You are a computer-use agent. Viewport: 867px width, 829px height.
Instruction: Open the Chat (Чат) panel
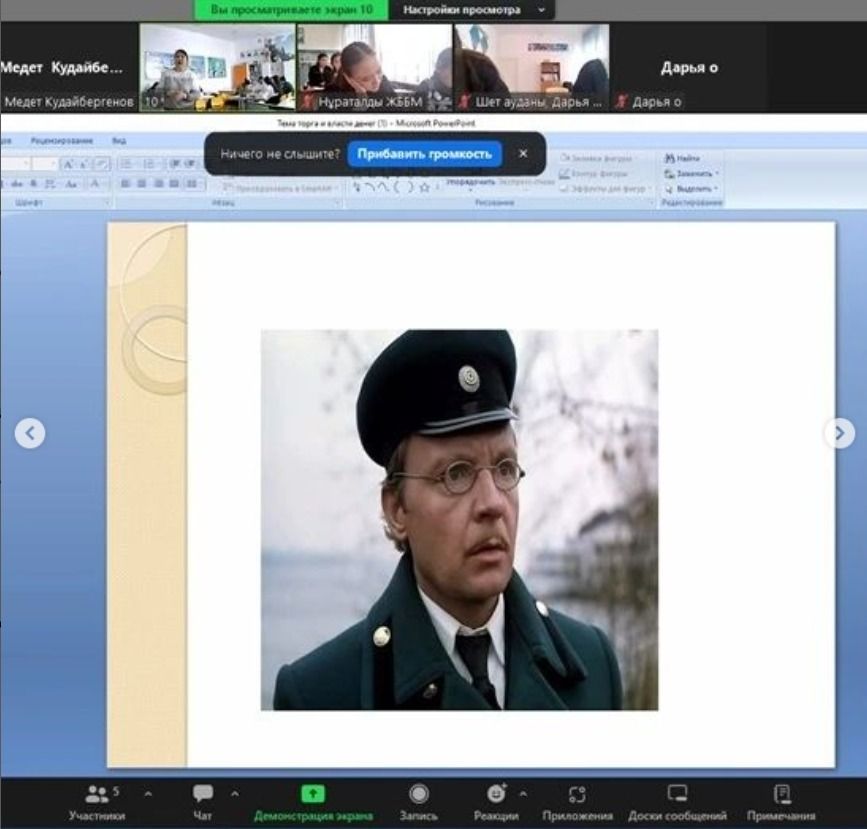coord(203,794)
